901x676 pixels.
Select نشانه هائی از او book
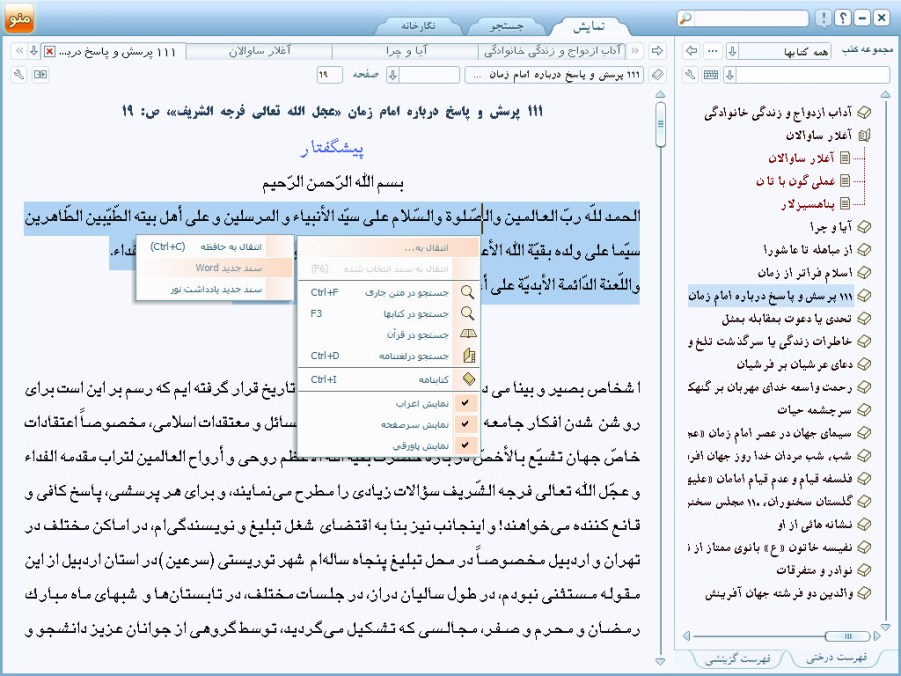tap(815, 524)
